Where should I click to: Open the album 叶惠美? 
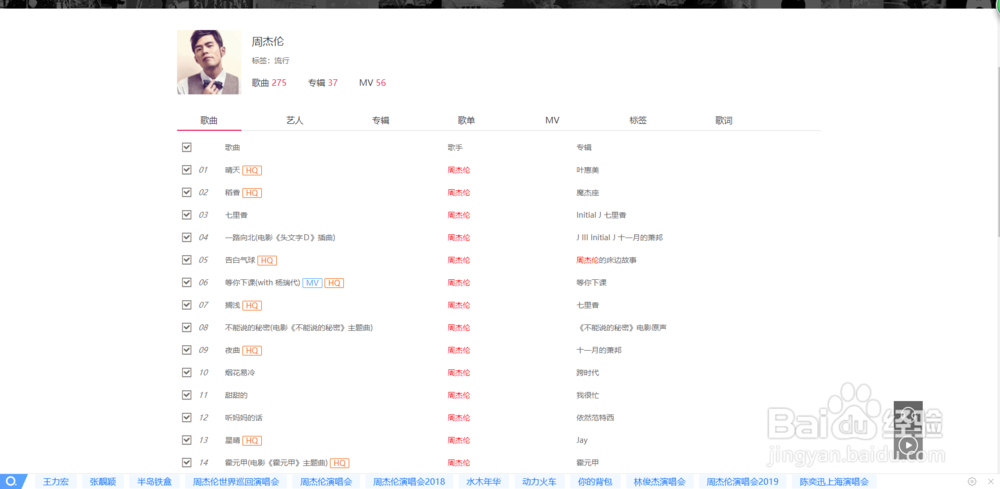587,170
